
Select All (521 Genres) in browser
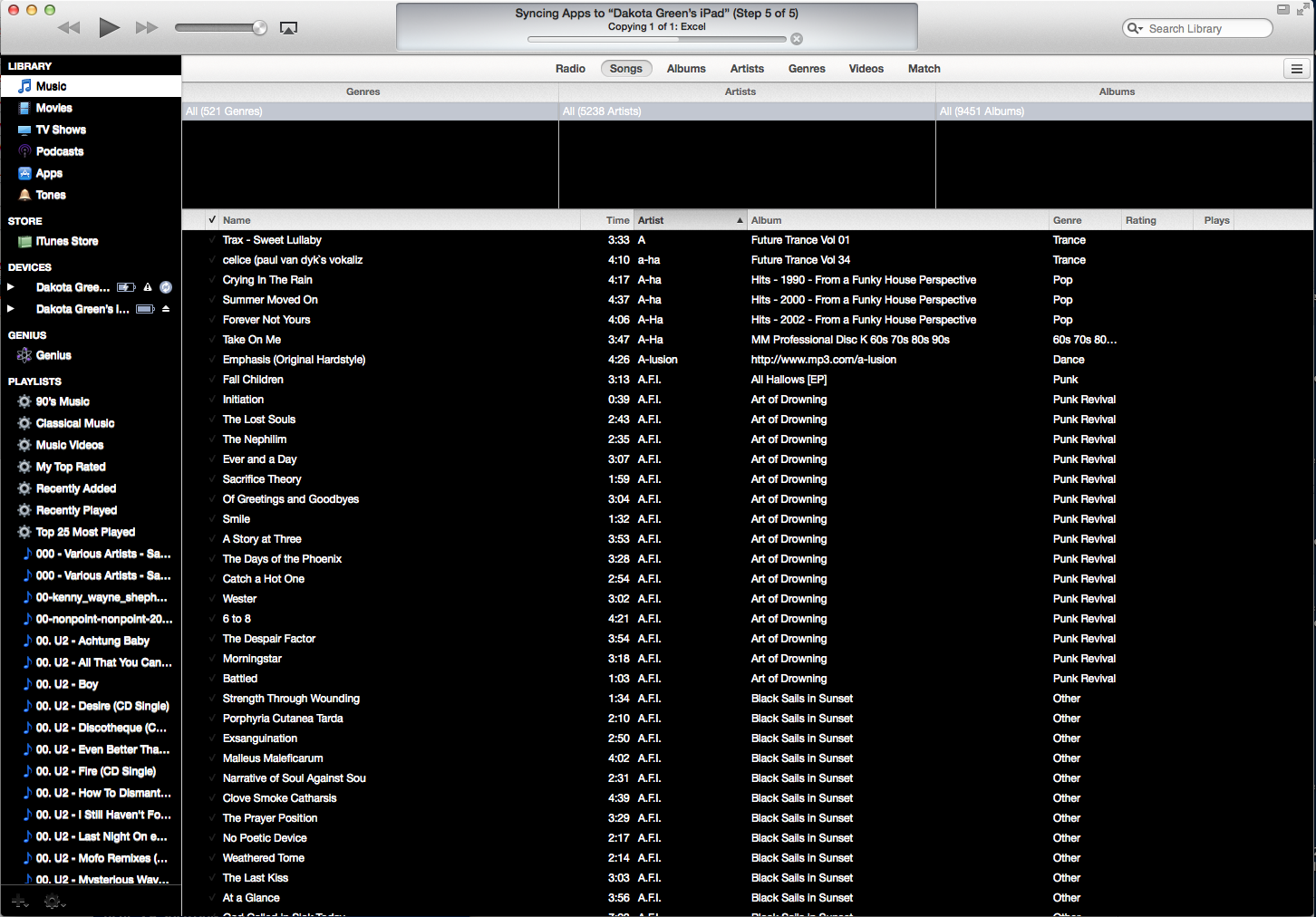pyautogui.click(x=370, y=111)
